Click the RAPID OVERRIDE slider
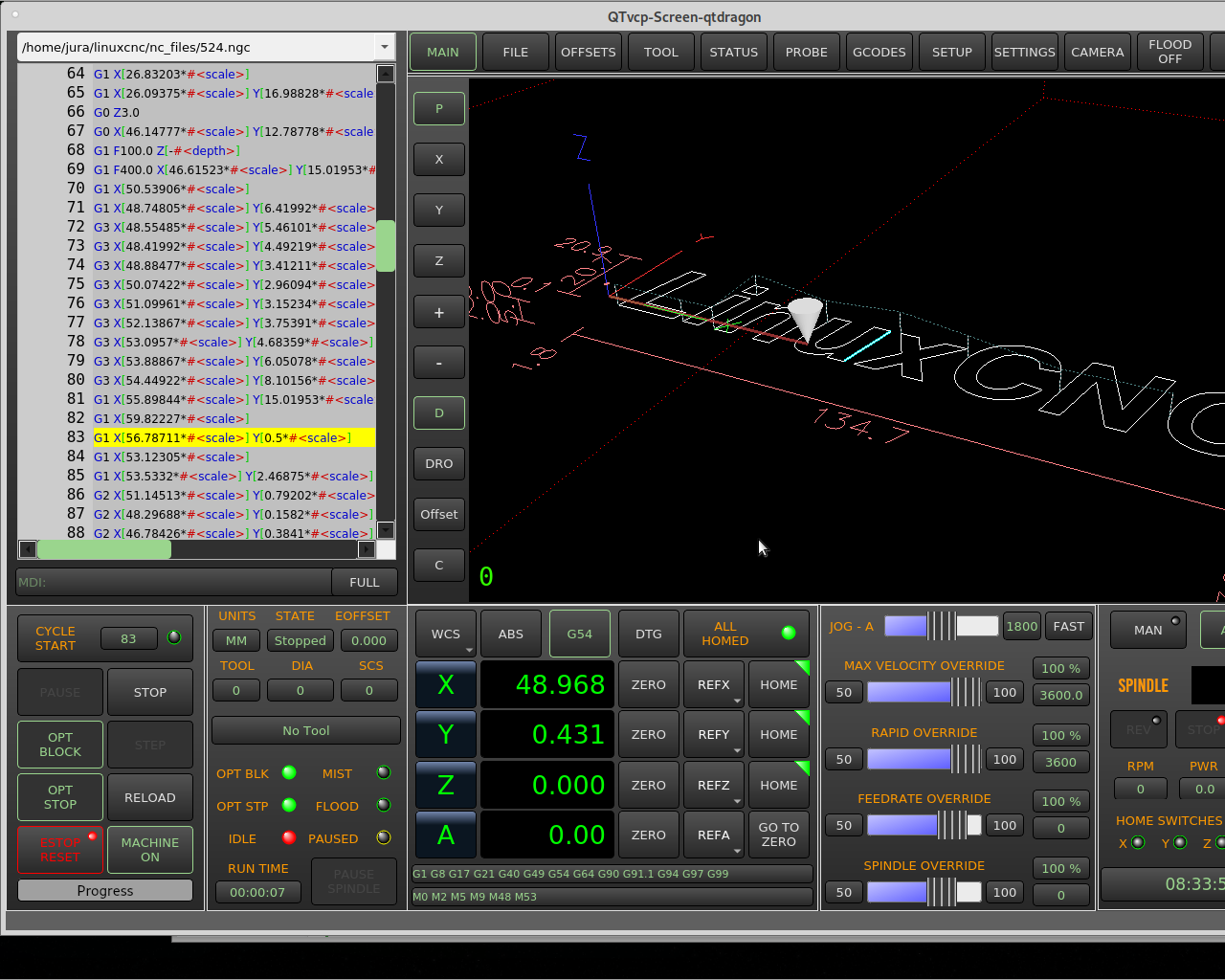This screenshot has height=980, width=1225. [924, 759]
